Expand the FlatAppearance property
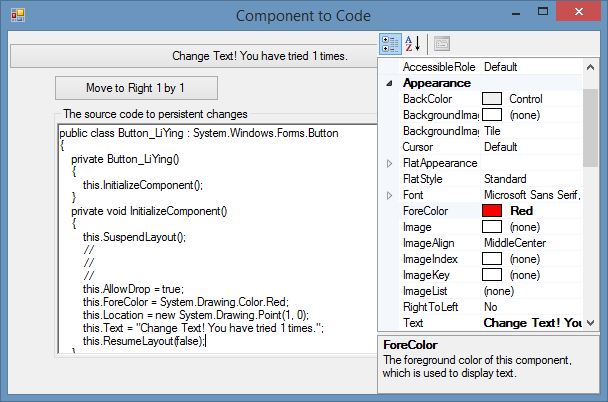The width and height of the screenshot is (608, 402). pyautogui.click(x=390, y=164)
